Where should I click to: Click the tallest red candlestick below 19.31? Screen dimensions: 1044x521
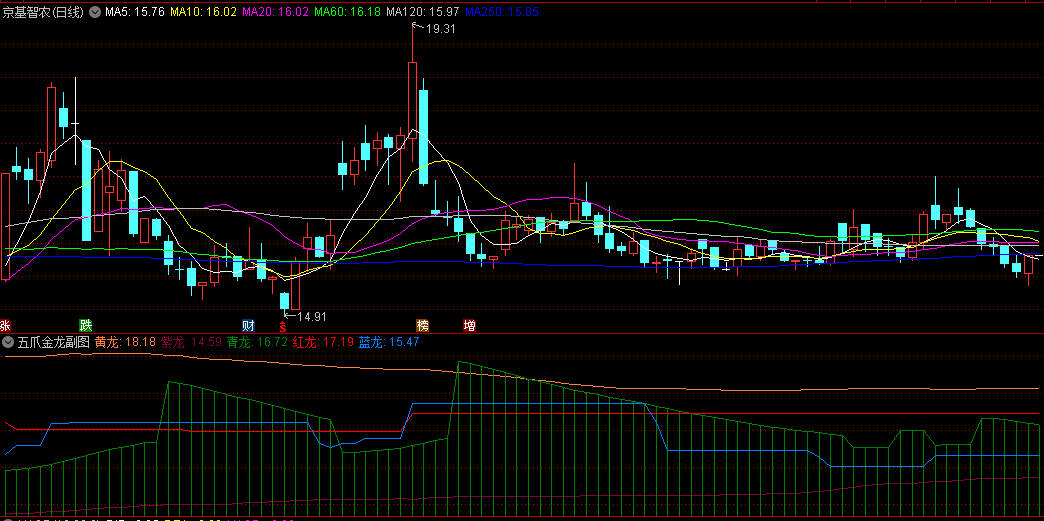[x=412, y=100]
